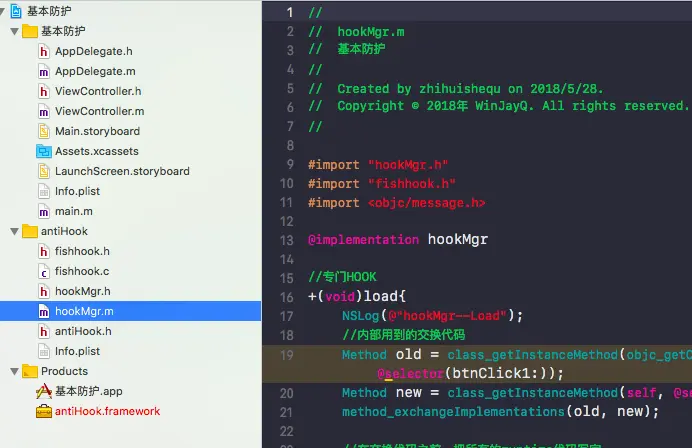Select hookMgr.h file

point(83,291)
